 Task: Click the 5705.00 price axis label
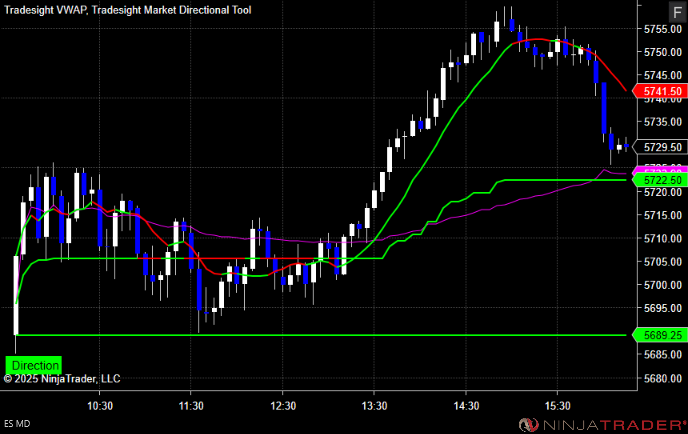[x=663, y=262]
